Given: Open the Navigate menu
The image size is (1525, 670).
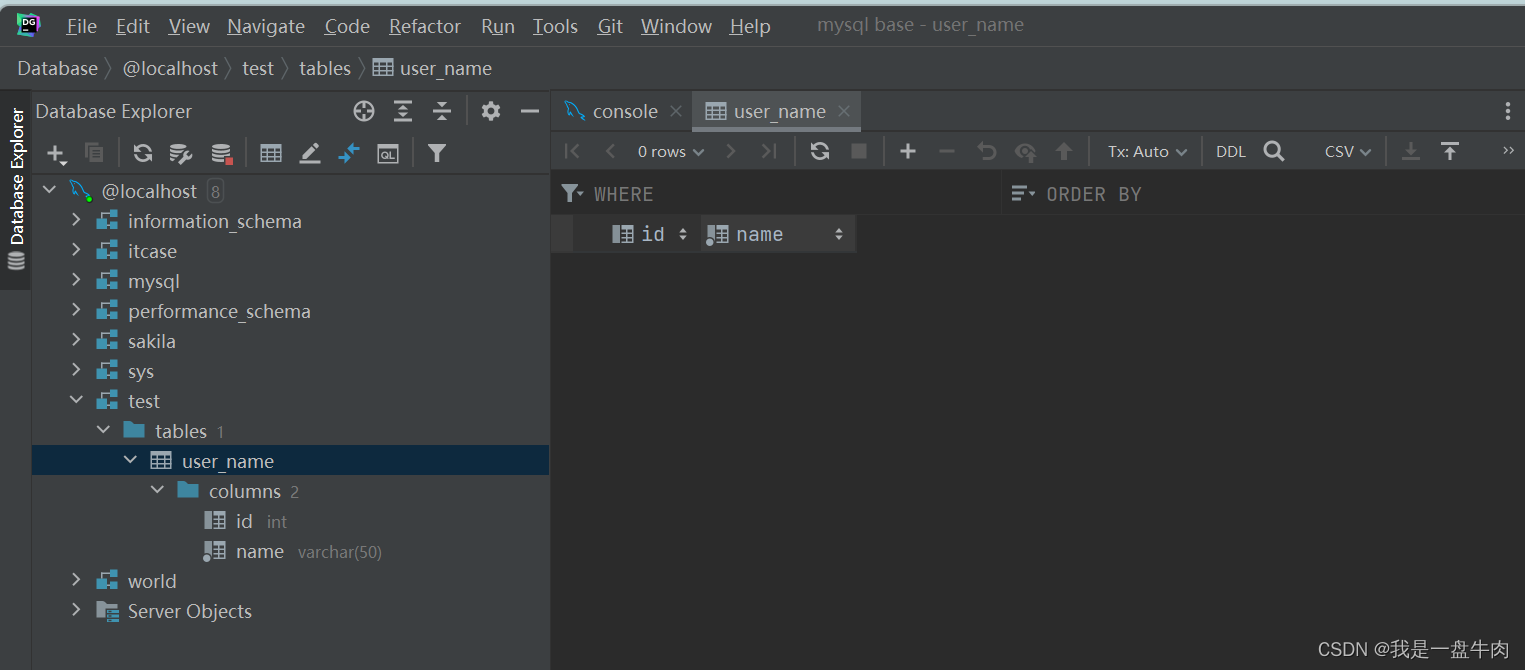Looking at the screenshot, I should pyautogui.click(x=266, y=26).
